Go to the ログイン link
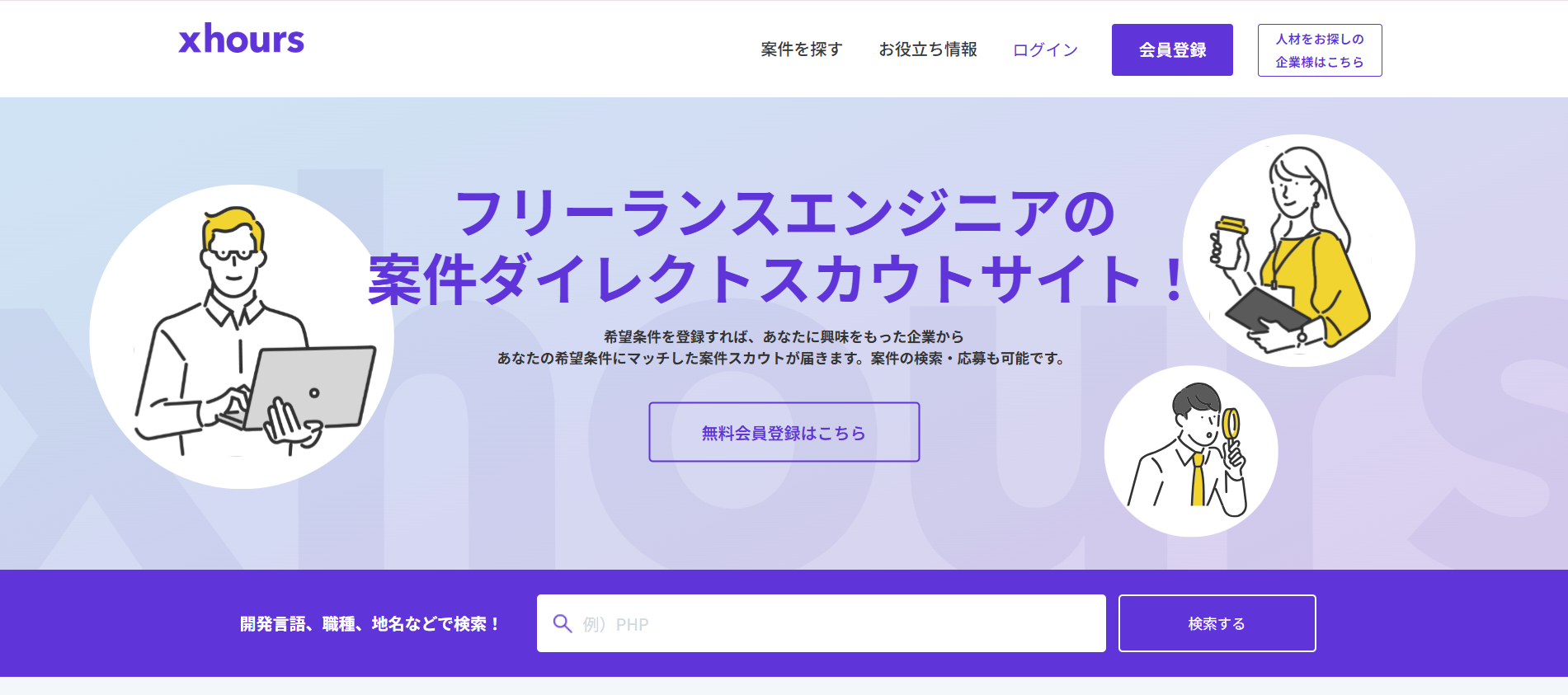Viewport: 1568px width, 695px height. [1045, 49]
